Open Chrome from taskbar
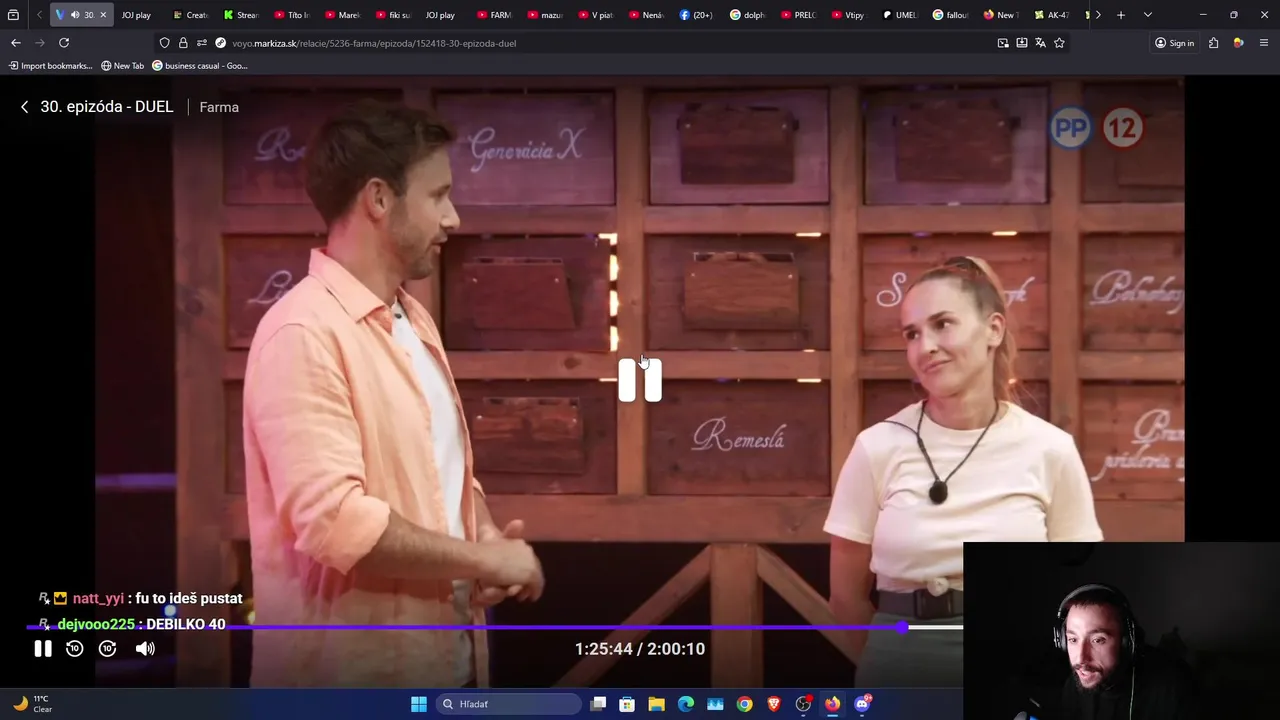This screenshot has width=1280, height=720. [744, 704]
